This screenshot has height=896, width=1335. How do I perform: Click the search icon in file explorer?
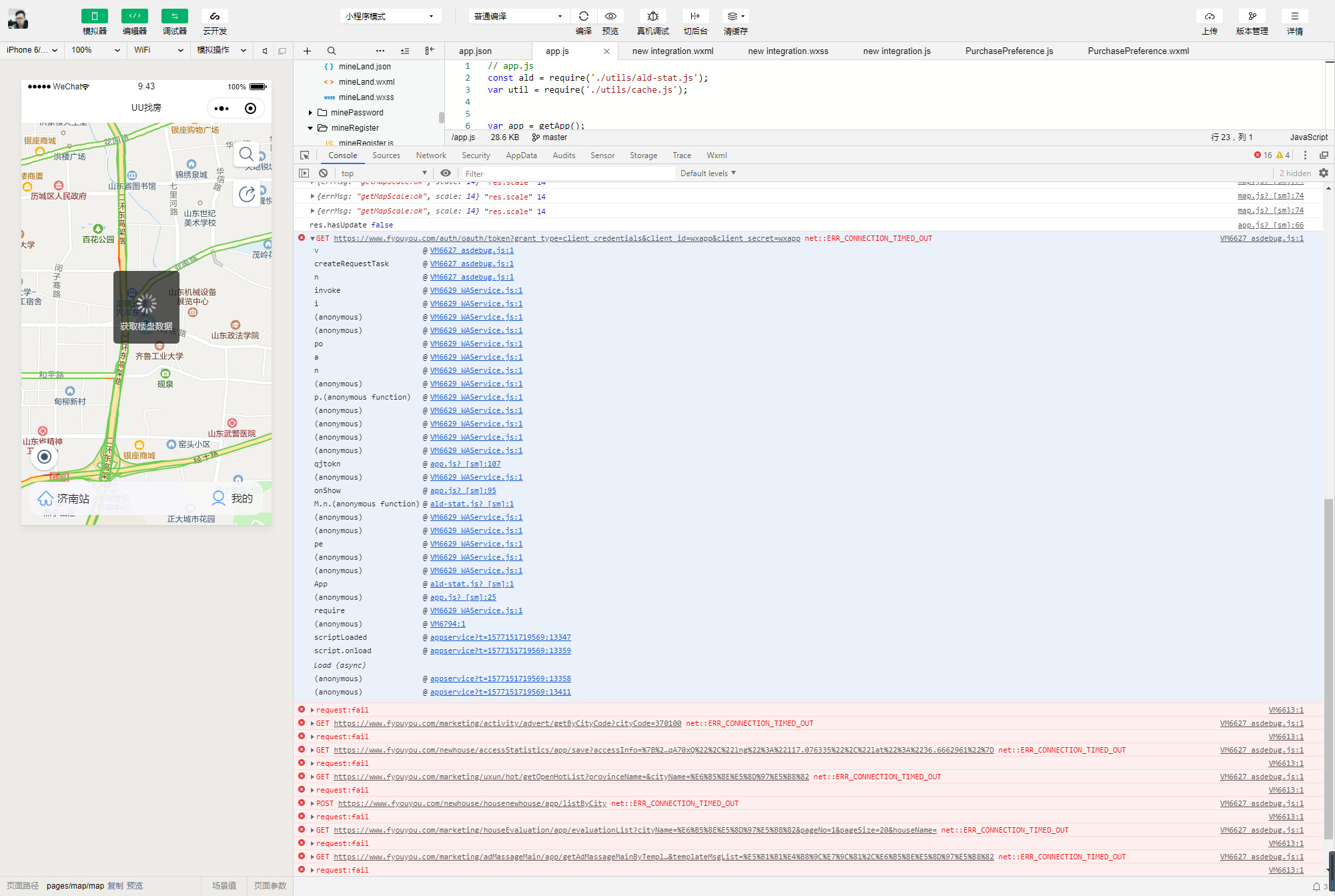tap(332, 51)
